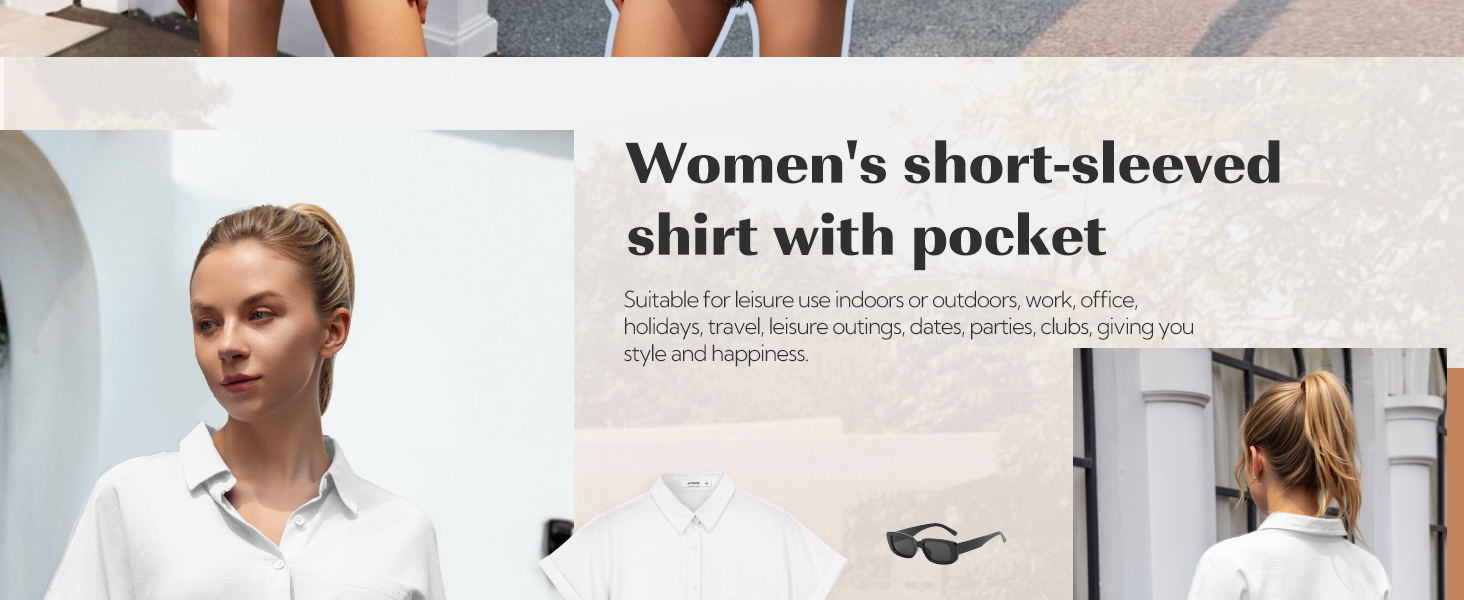This screenshot has height=600, width=1464.
Task: Click the brown strip at the right edge
Action: (x=1455, y=484)
